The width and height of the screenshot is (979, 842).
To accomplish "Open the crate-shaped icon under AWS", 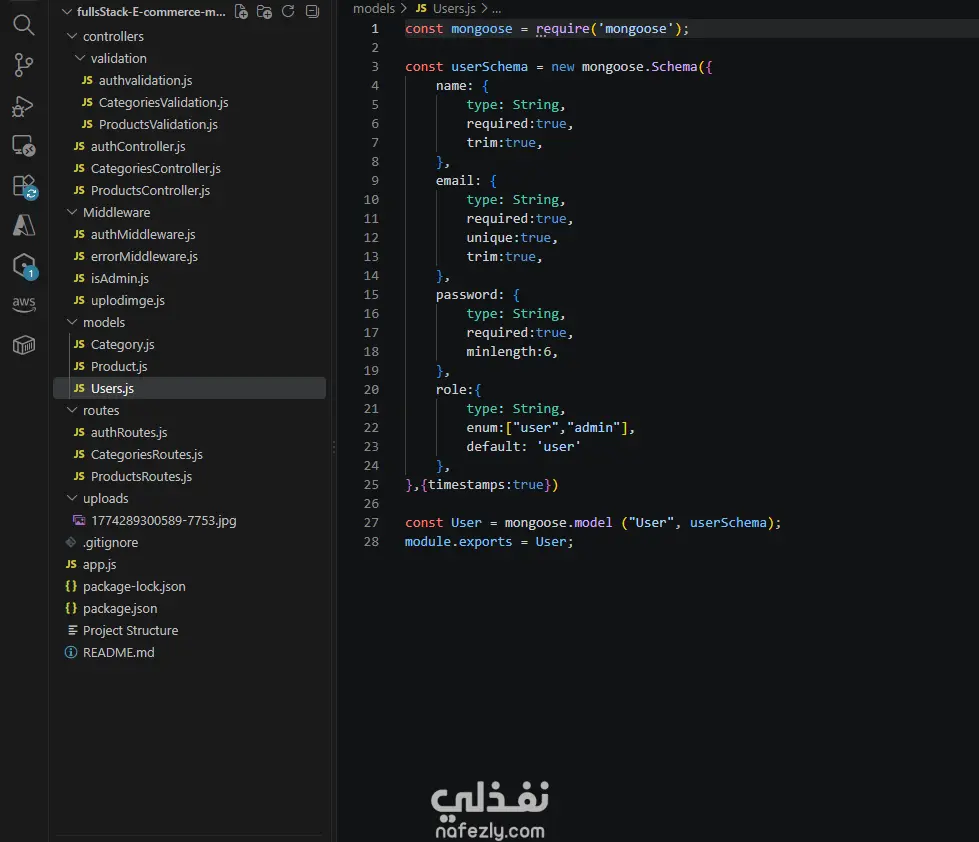I will pyautogui.click(x=24, y=345).
